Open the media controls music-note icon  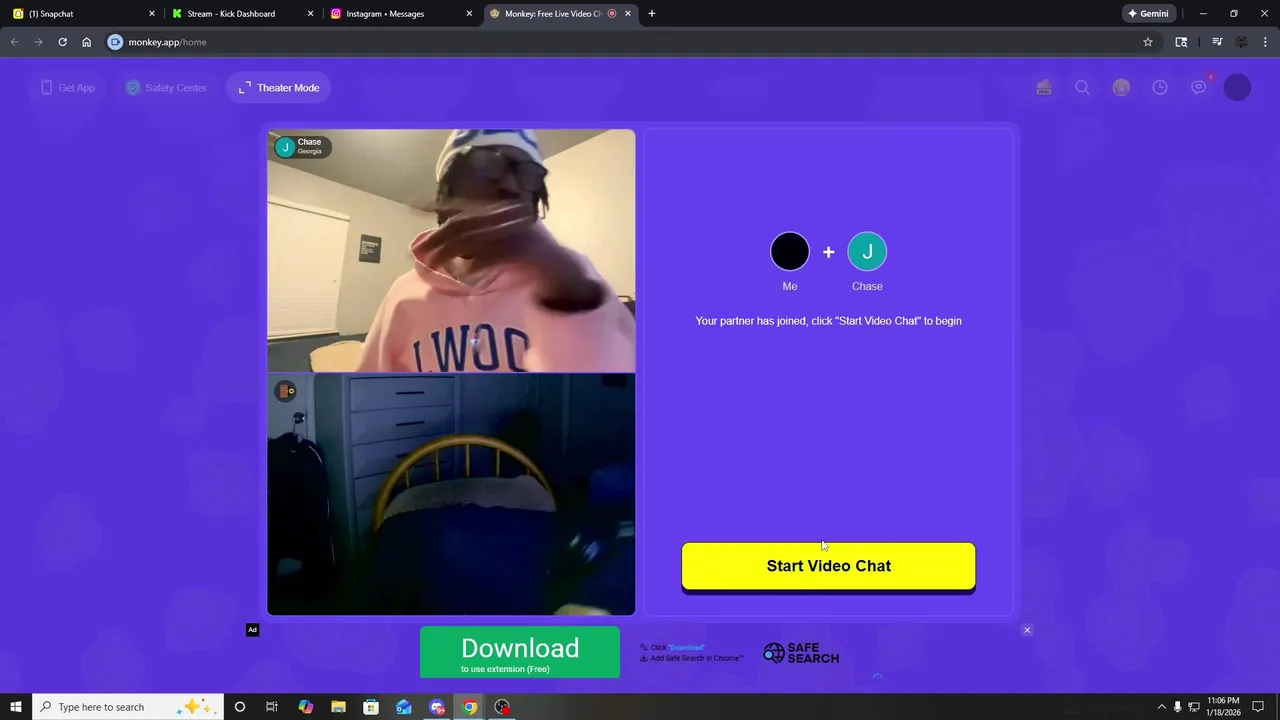(x=1217, y=42)
